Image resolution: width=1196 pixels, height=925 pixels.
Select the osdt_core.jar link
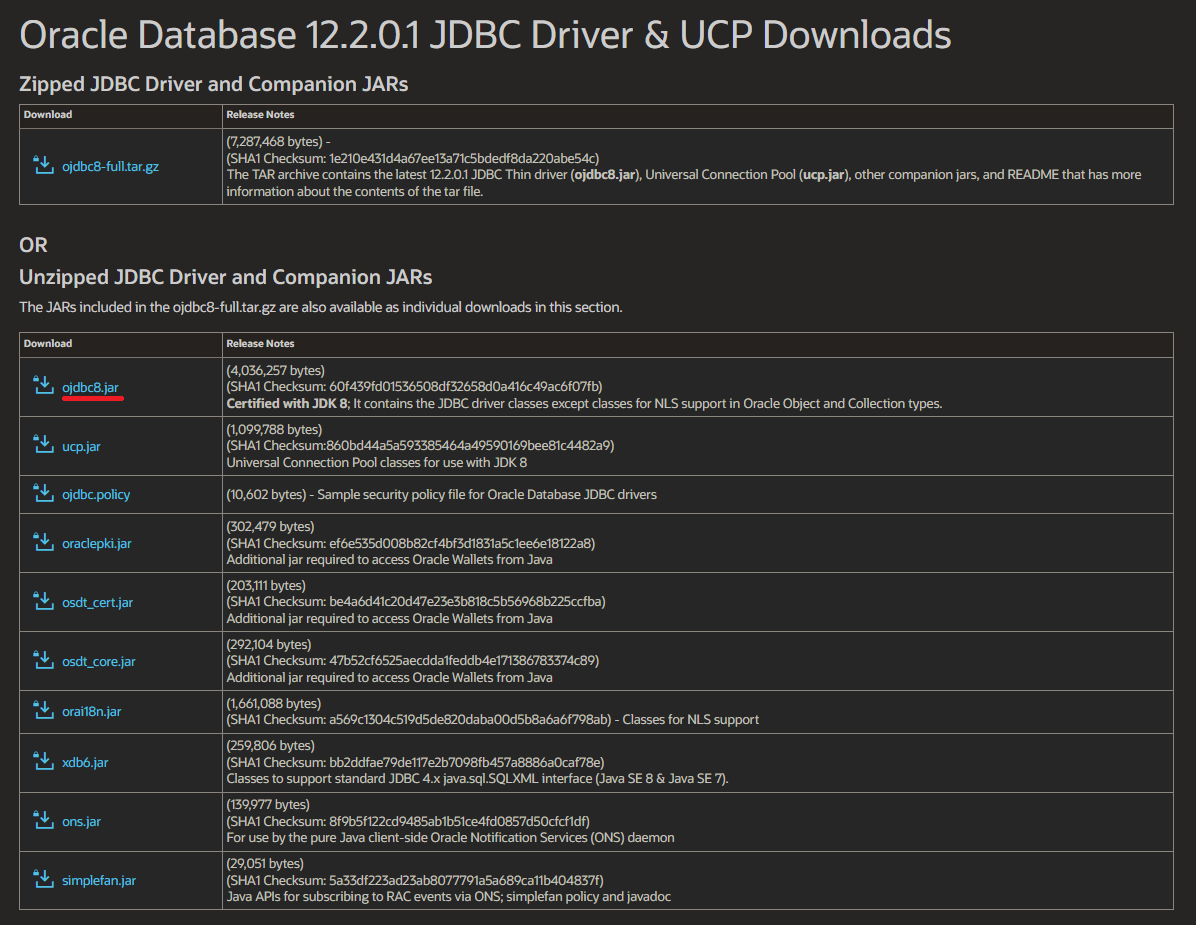98,661
